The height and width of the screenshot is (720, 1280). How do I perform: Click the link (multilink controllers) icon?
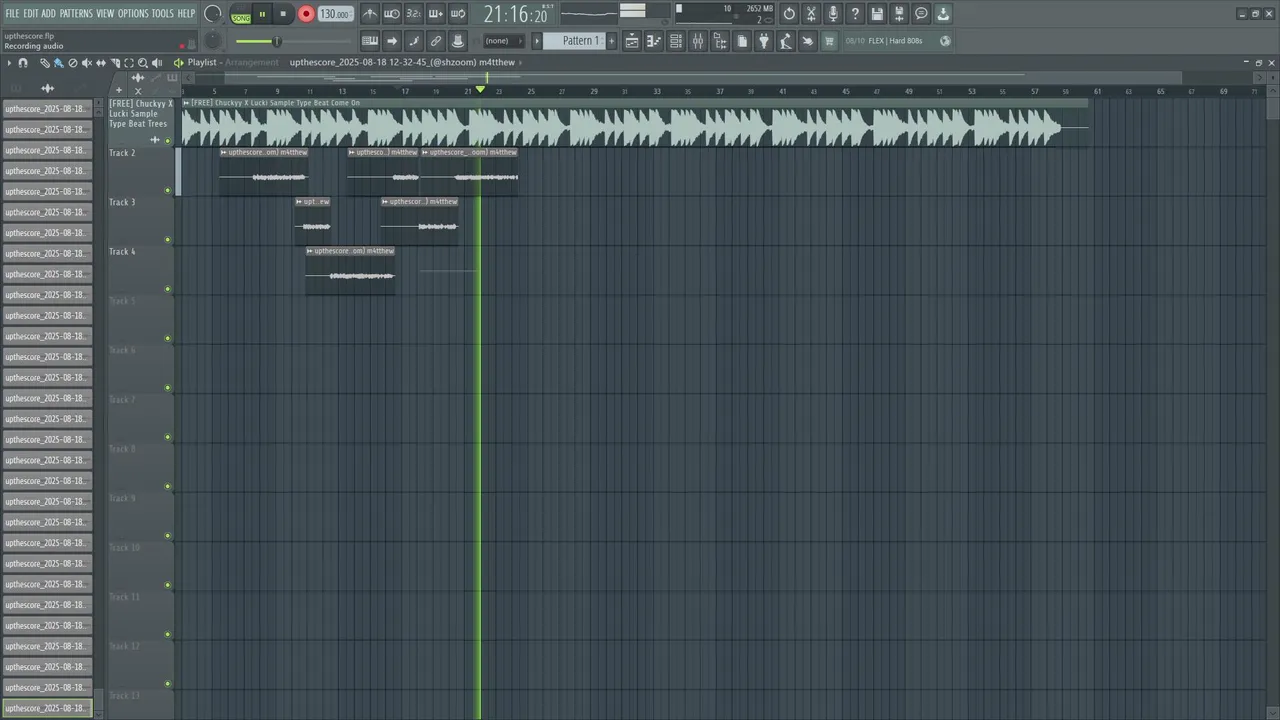point(436,41)
